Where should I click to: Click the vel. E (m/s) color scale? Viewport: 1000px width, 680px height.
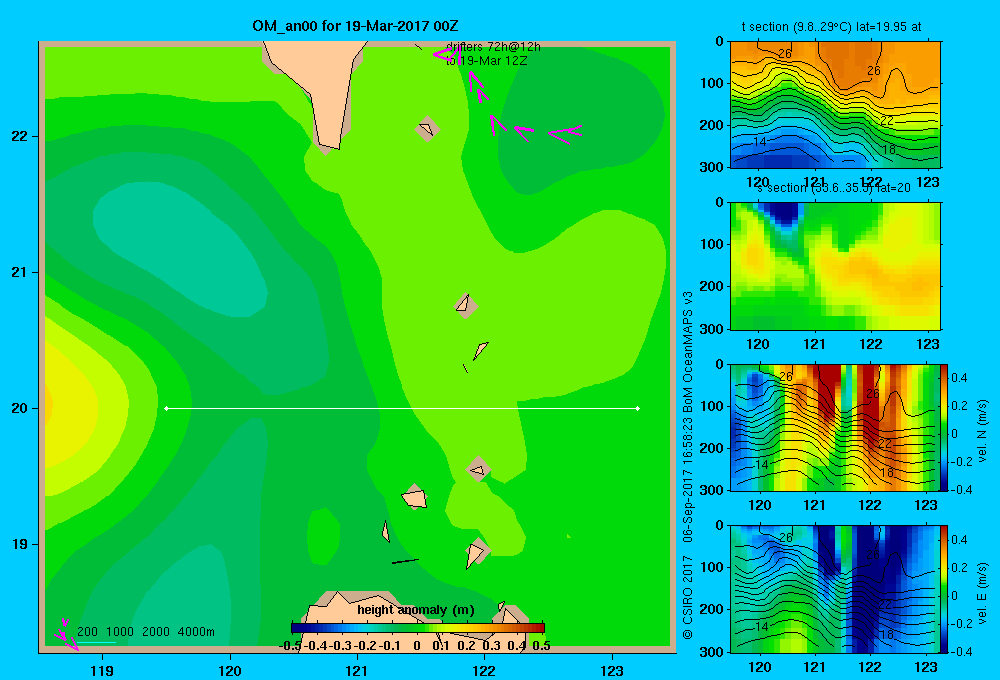[944, 589]
